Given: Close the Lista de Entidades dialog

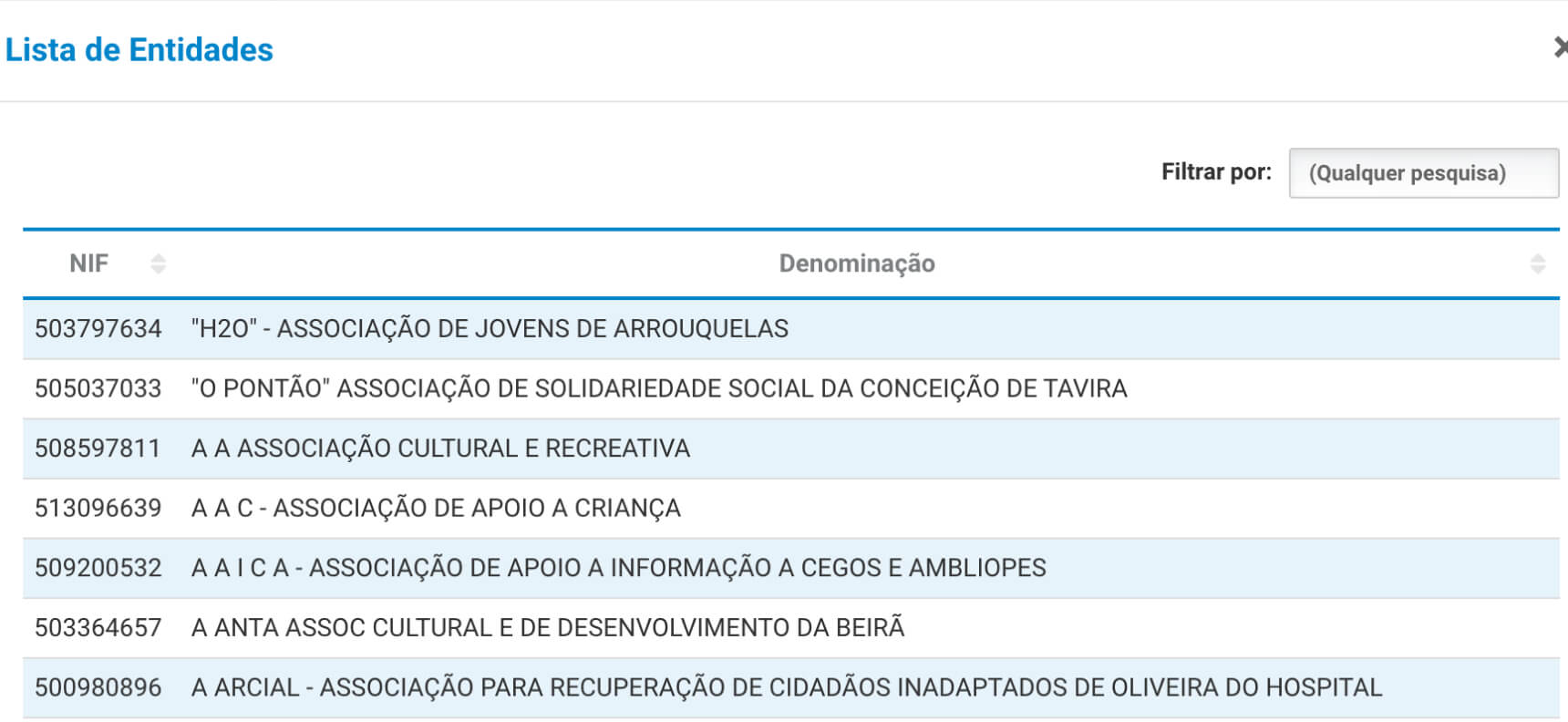Looking at the screenshot, I should [x=1560, y=47].
